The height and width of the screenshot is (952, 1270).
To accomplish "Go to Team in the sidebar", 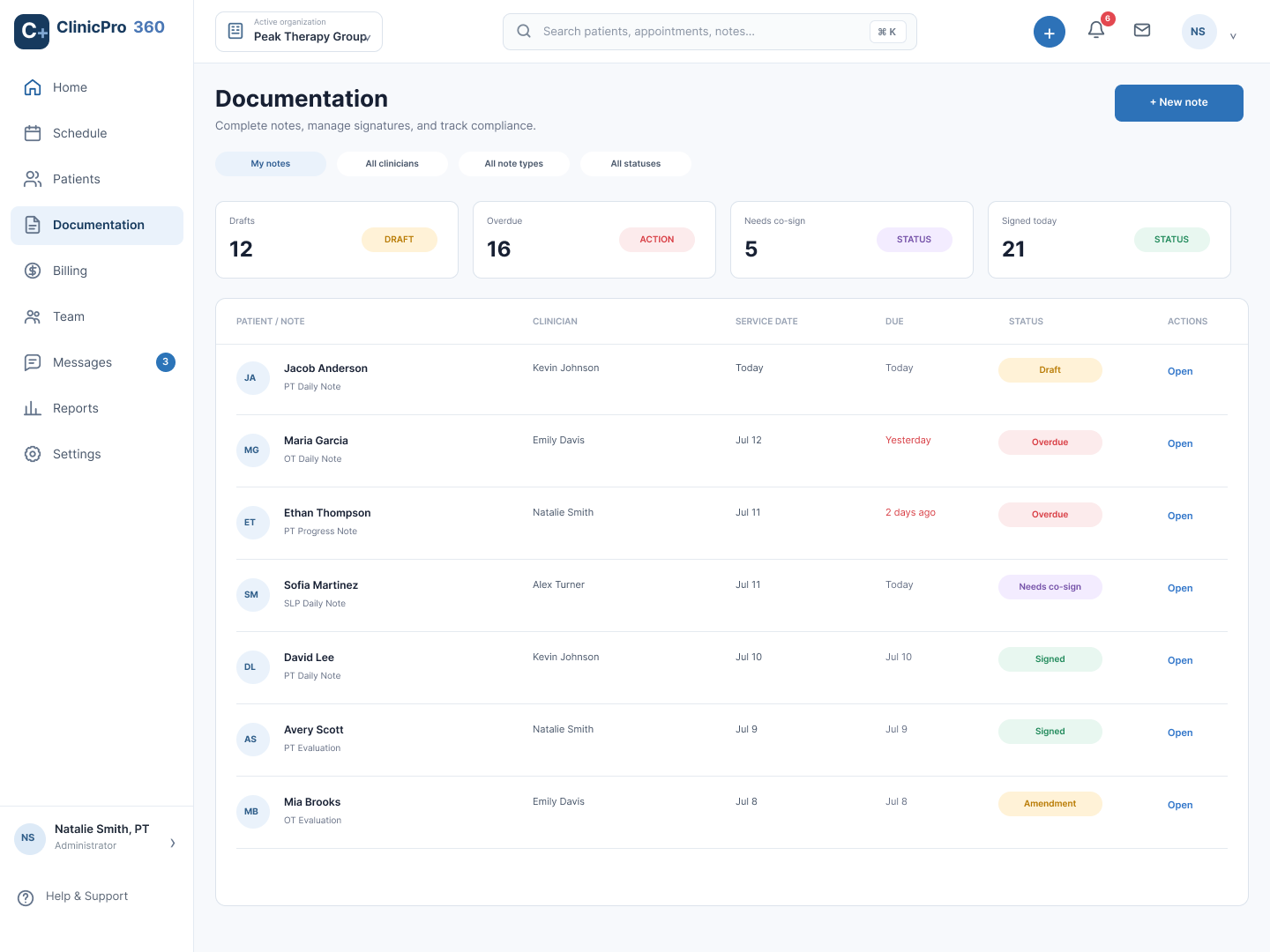I will pyautogui.click(x=97, y=316).
